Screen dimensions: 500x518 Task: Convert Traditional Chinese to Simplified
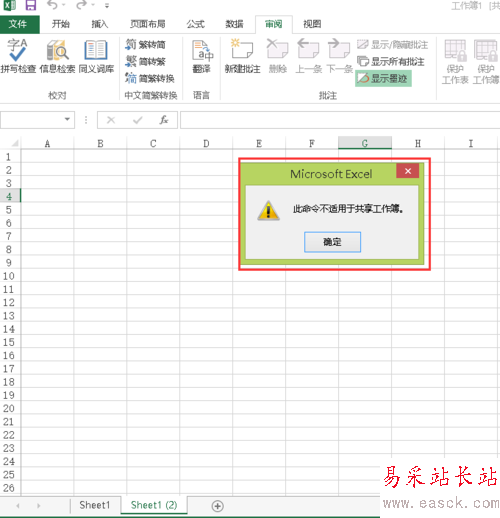pos(145,44)
